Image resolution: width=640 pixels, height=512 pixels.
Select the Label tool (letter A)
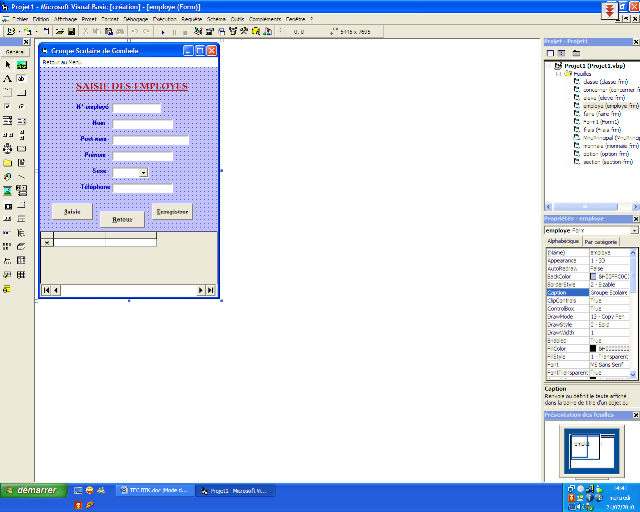(8, 78)
